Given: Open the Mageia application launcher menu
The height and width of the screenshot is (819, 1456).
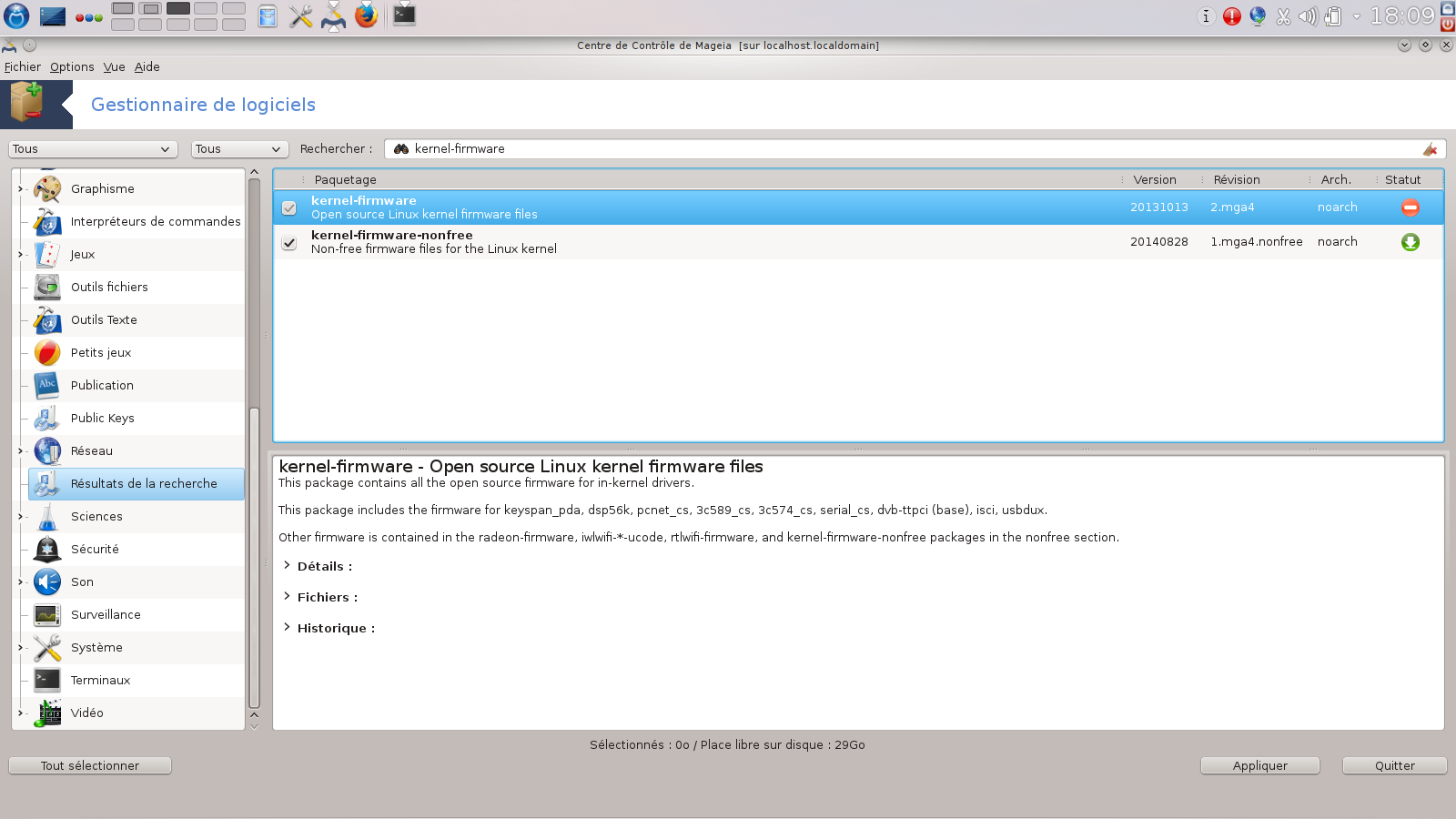Looking at the screenshot, I should pos(16,15).
